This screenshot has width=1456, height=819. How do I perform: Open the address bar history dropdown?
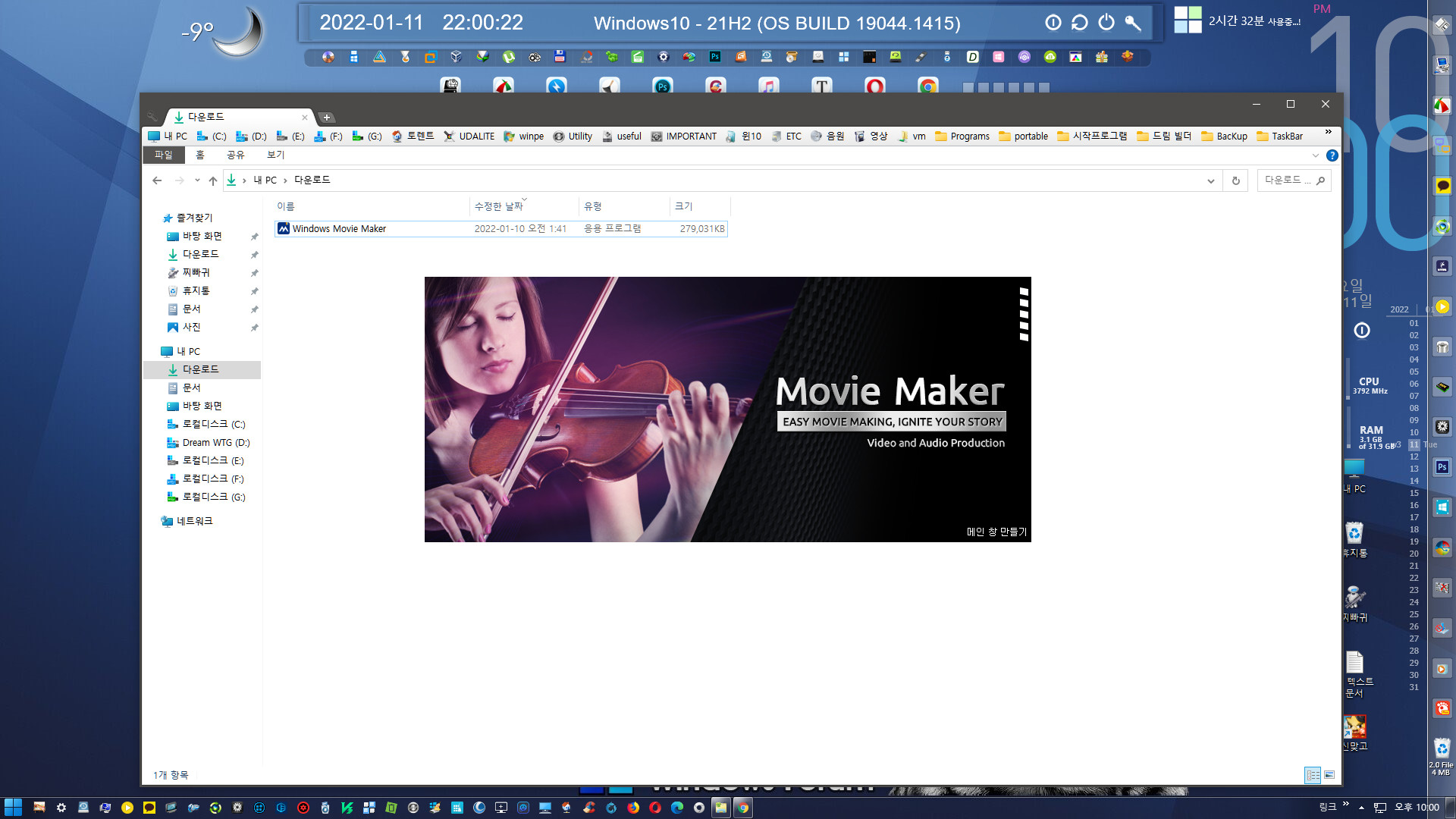[1211, 180]
